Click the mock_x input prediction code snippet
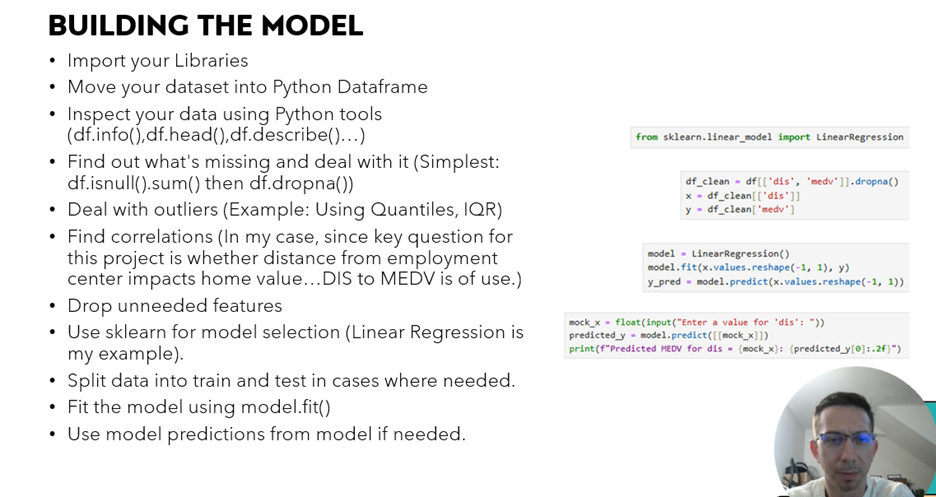Viewport: 936px width, 497px height. tap(736, 335)
